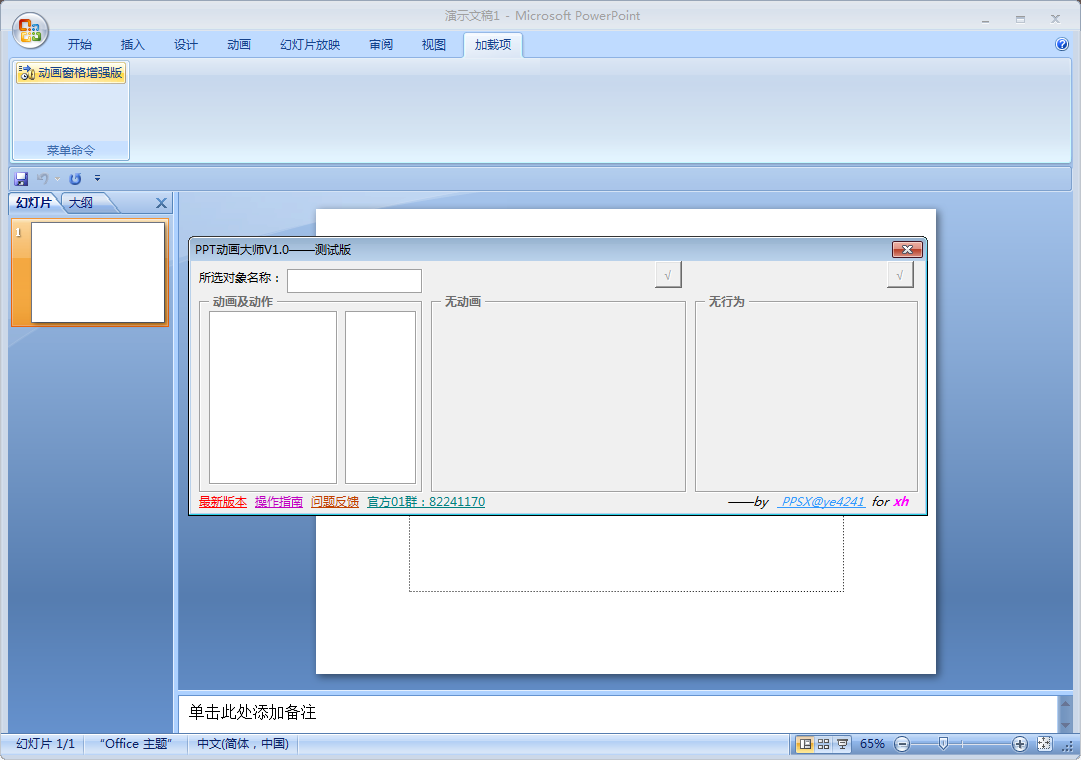Launch the 动画窗格增强版 add-in command
Image resolution: width=1081 pixels, height=760 pixels.
(70, 72)
